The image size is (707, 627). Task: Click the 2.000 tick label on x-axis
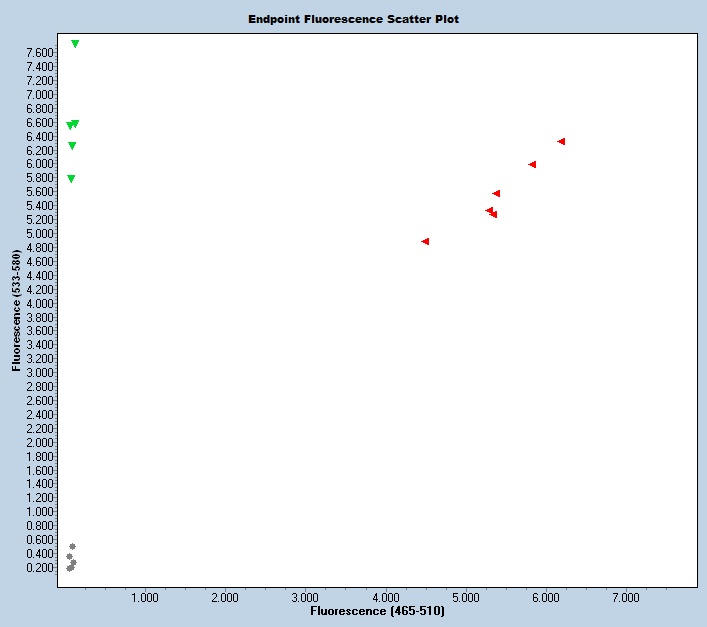click(225, 598)
